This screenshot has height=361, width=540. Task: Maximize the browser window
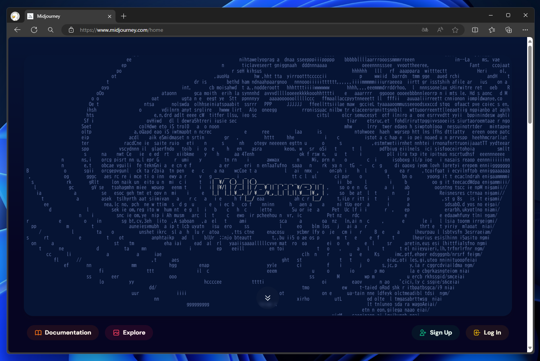point(508,16)
